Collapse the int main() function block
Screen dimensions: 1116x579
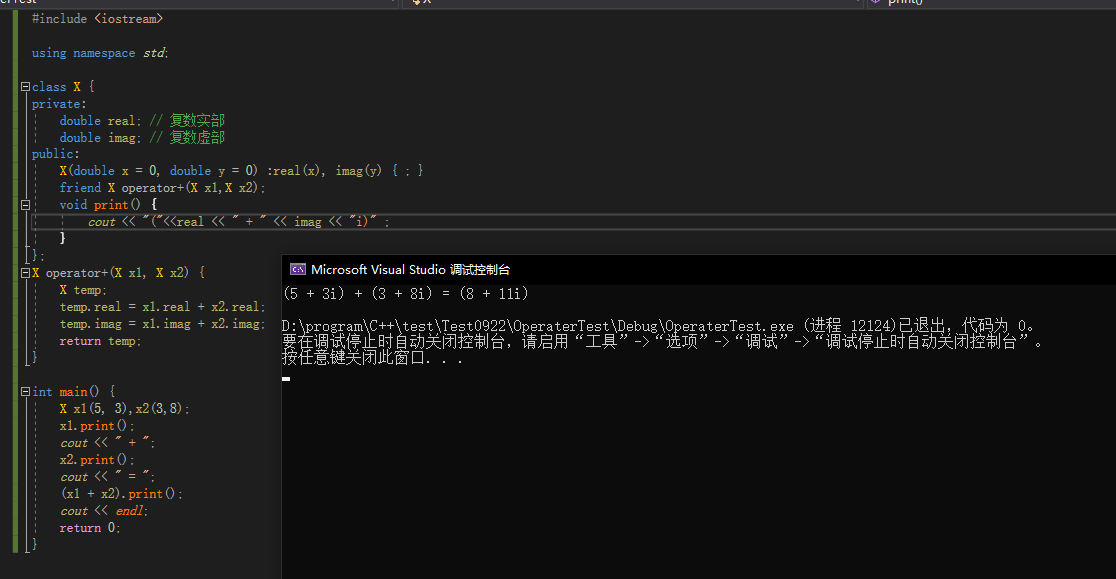pyautogui.click(x=26, y=392)
